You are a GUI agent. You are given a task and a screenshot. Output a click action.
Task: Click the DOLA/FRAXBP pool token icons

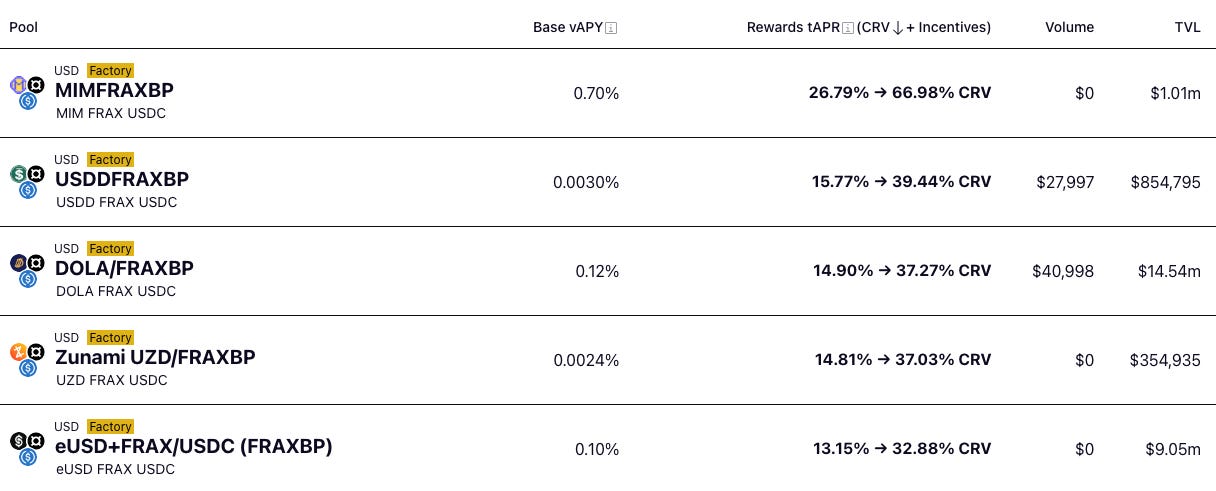tap(27, 271)
